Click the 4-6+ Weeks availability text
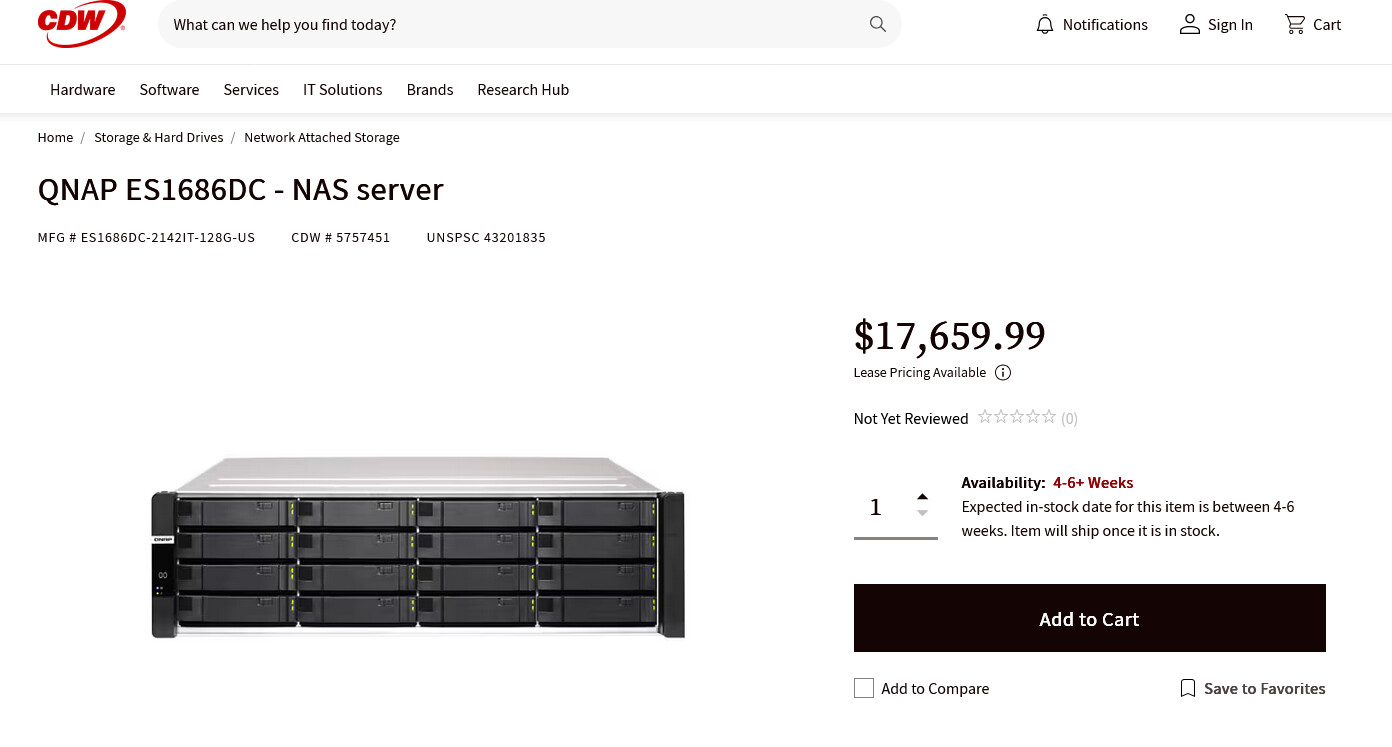Screen dimensions: 1392x747 pos(1093,482)
